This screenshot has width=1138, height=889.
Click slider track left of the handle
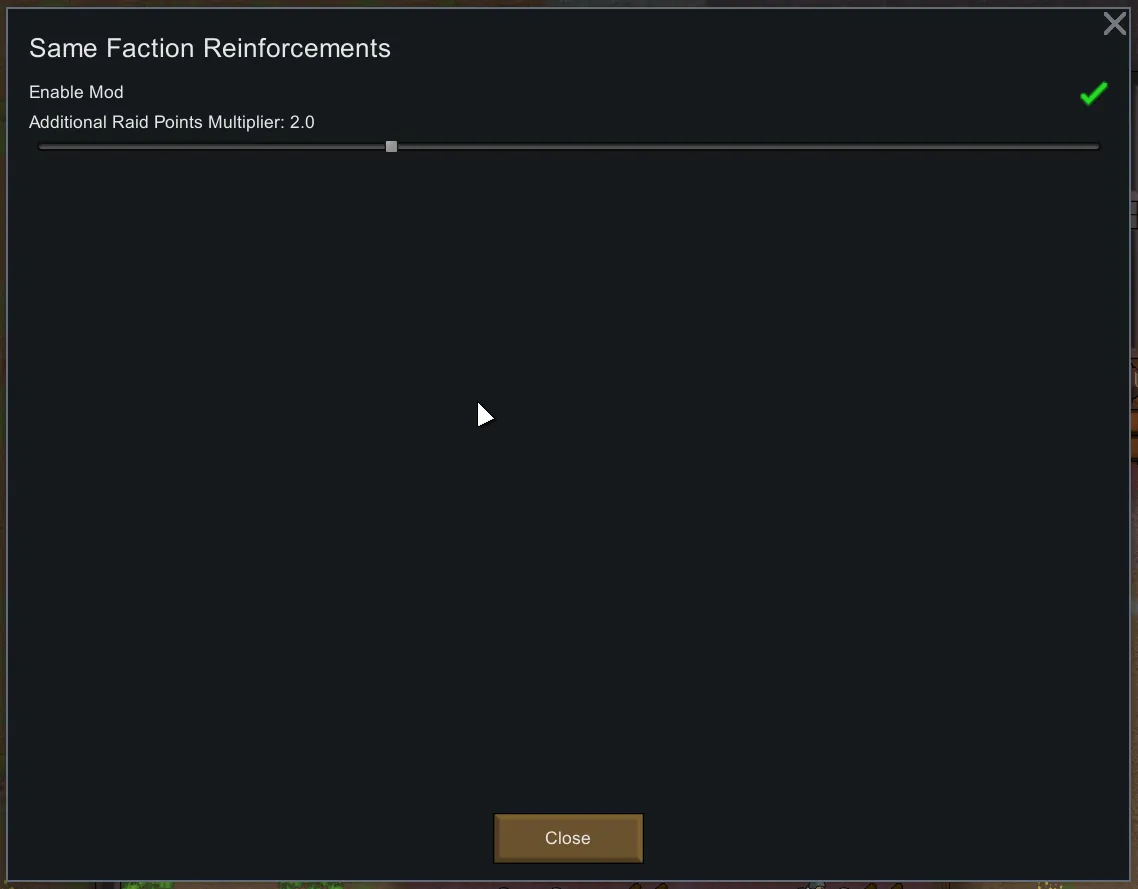click(212, 147)
